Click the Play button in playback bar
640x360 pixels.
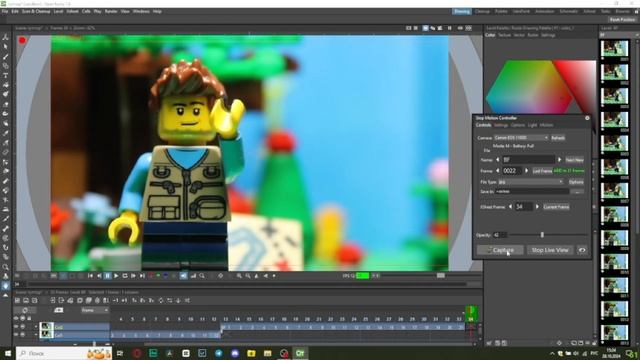(x=116, y=276)
